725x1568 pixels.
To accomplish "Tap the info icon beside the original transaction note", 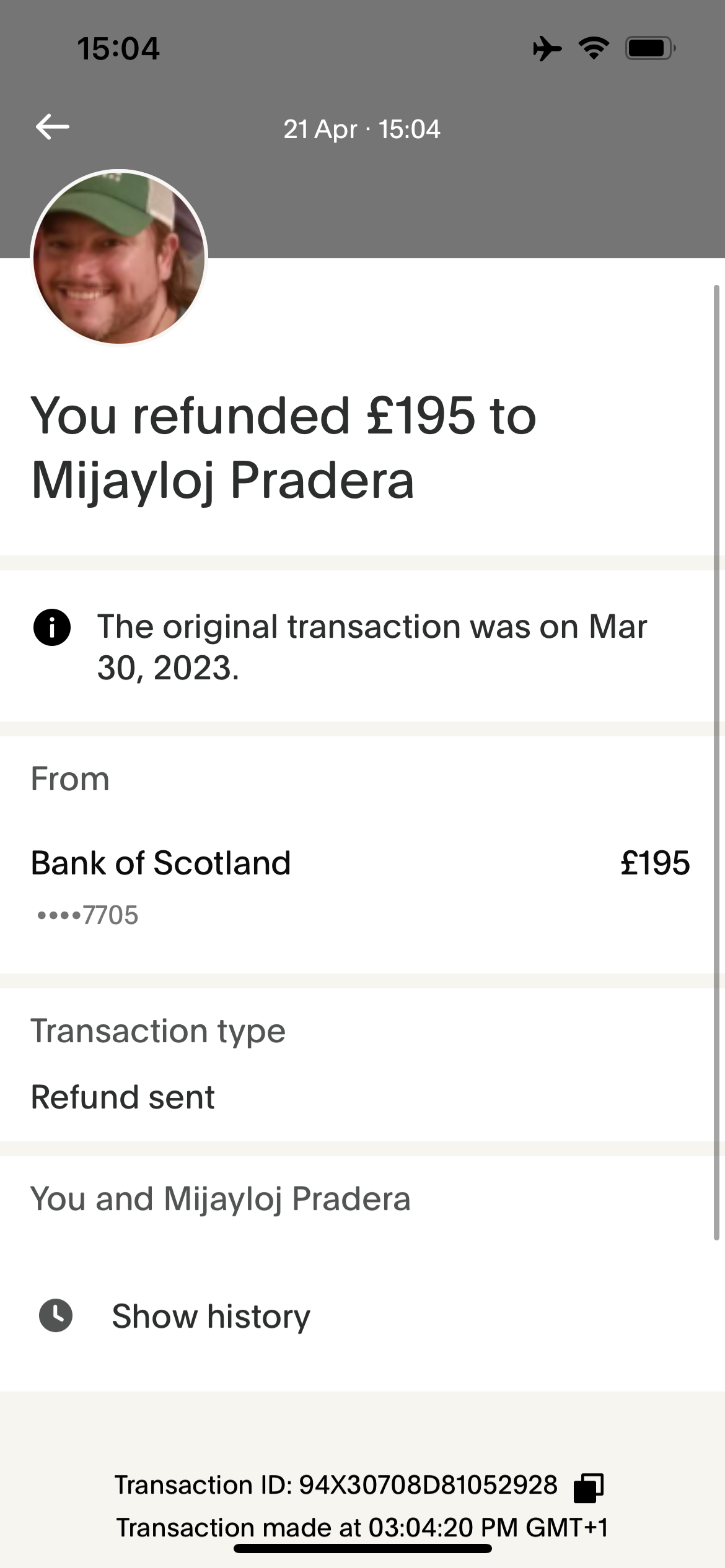I will tap(52, 627).
